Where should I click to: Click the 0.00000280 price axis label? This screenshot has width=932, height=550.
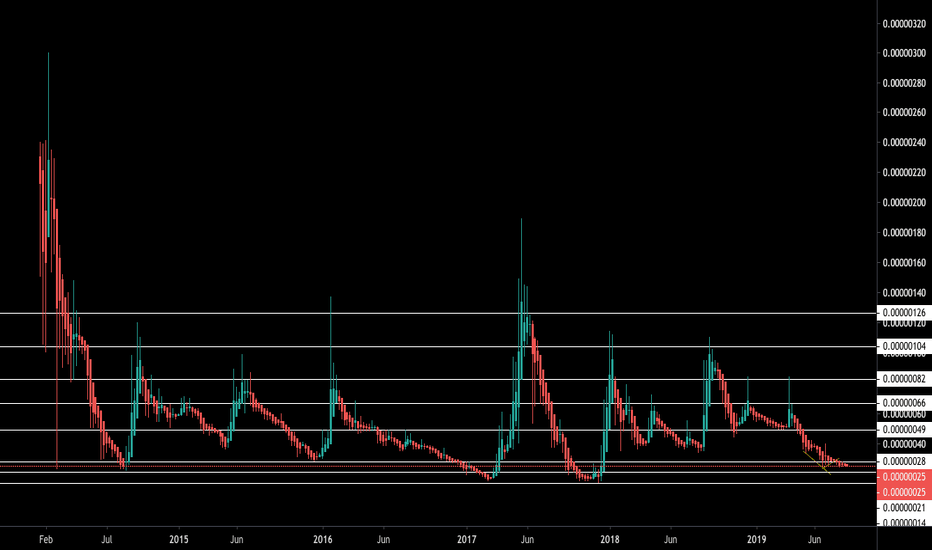[904, 83]
